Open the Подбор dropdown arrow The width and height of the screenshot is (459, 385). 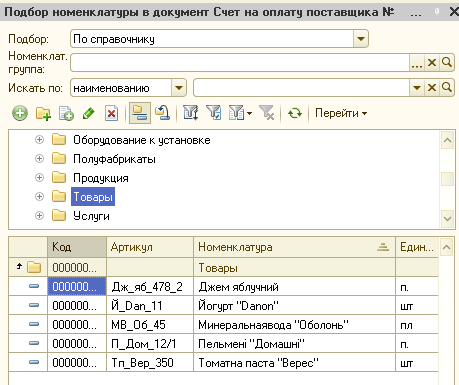[361, 39]
